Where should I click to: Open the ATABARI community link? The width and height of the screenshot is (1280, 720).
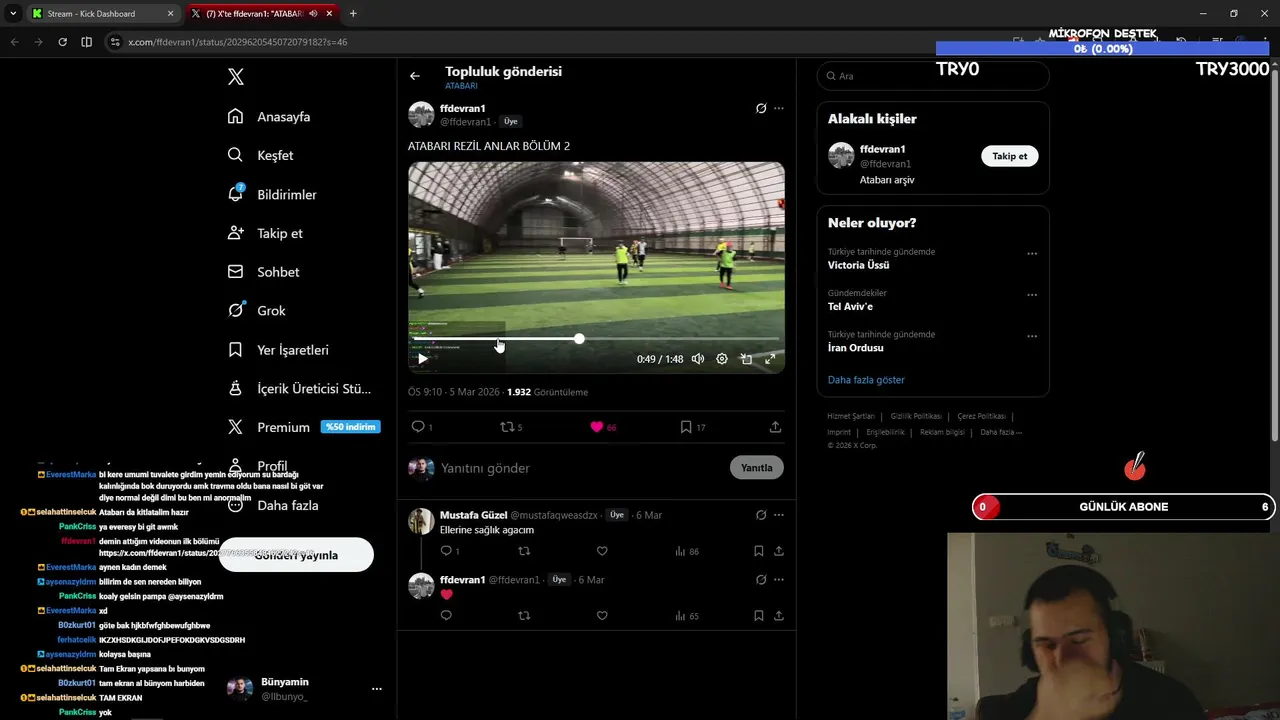[x=461, y=86]
